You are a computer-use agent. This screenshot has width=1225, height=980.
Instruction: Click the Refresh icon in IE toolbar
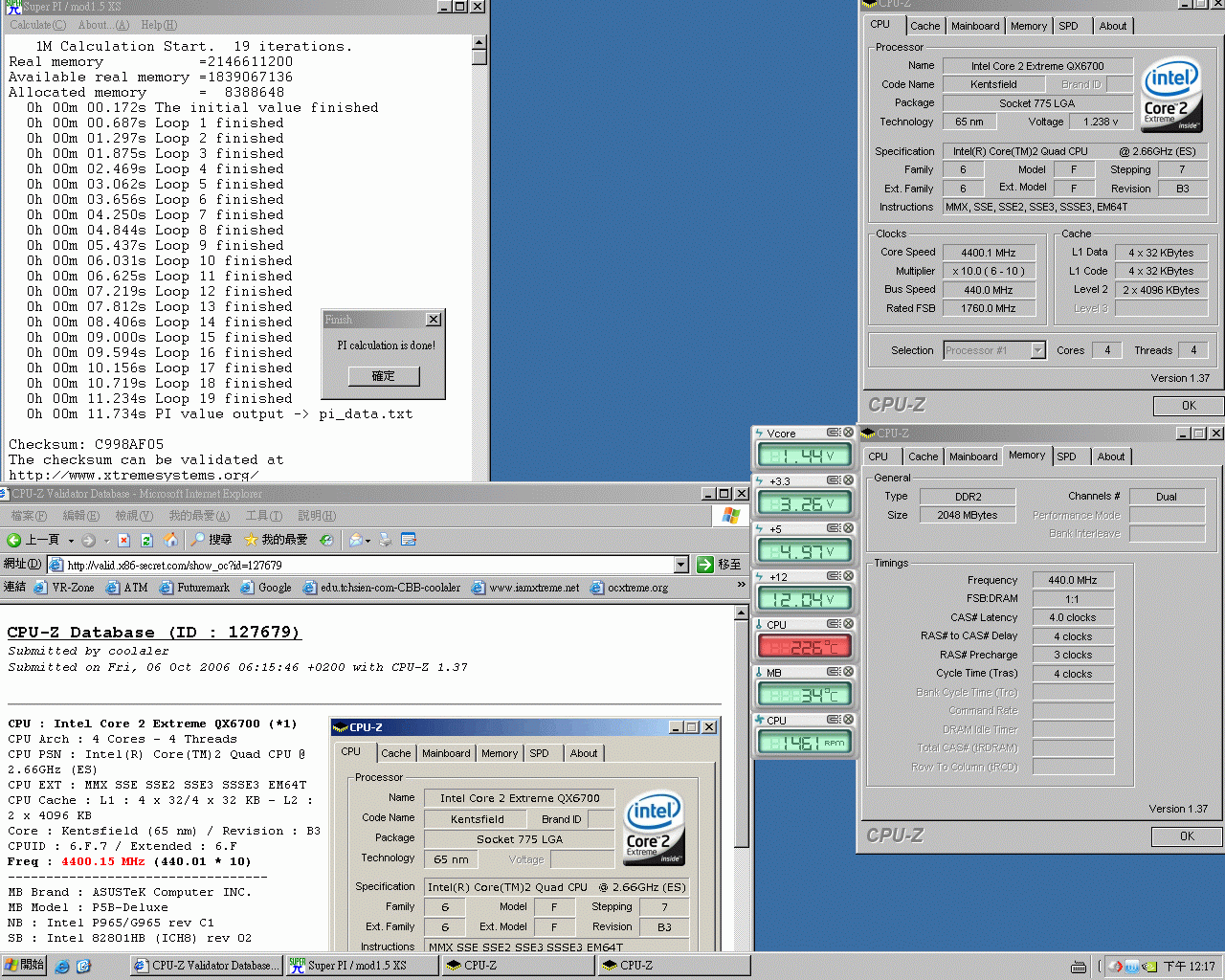click(148, 540)
